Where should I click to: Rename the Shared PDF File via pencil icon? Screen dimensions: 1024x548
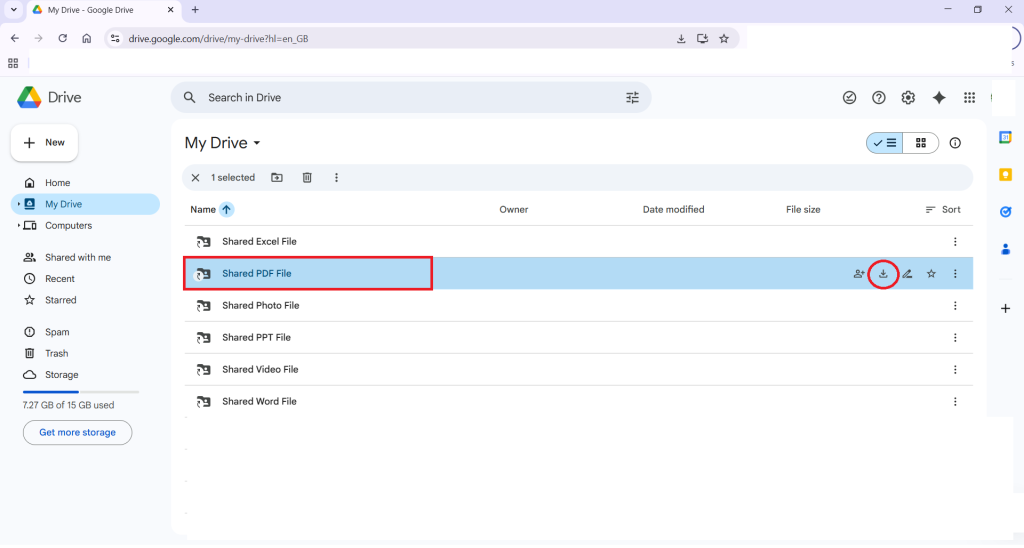coord(907,274)
